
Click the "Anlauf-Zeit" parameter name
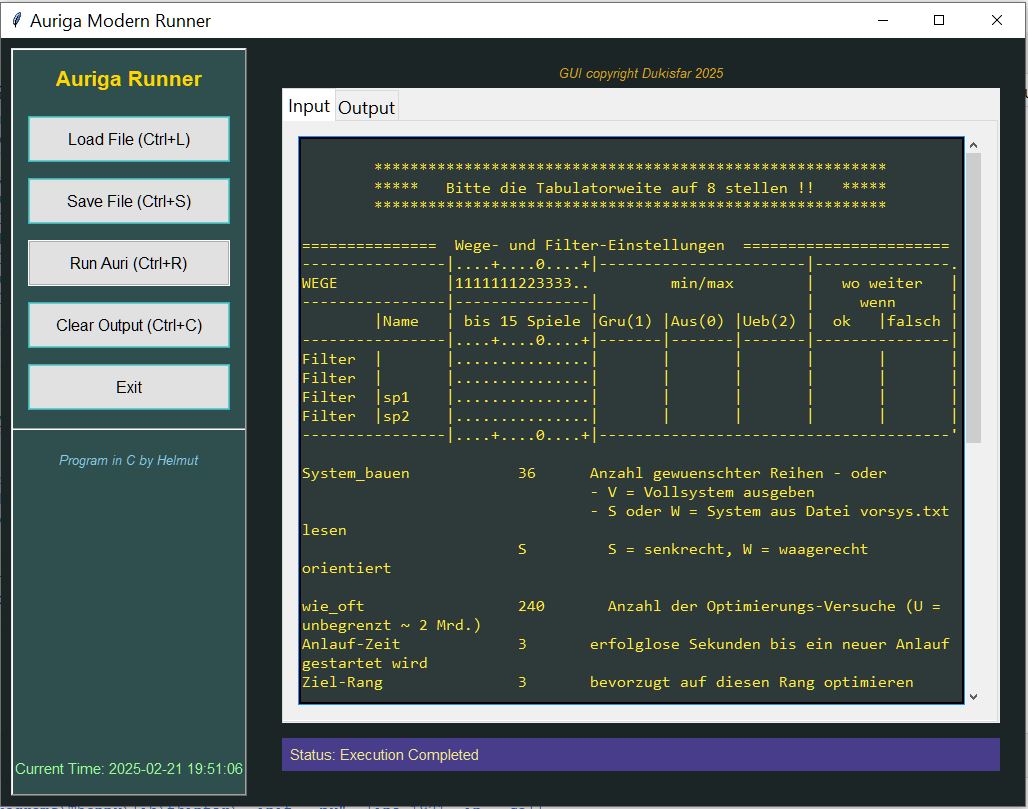351,644
